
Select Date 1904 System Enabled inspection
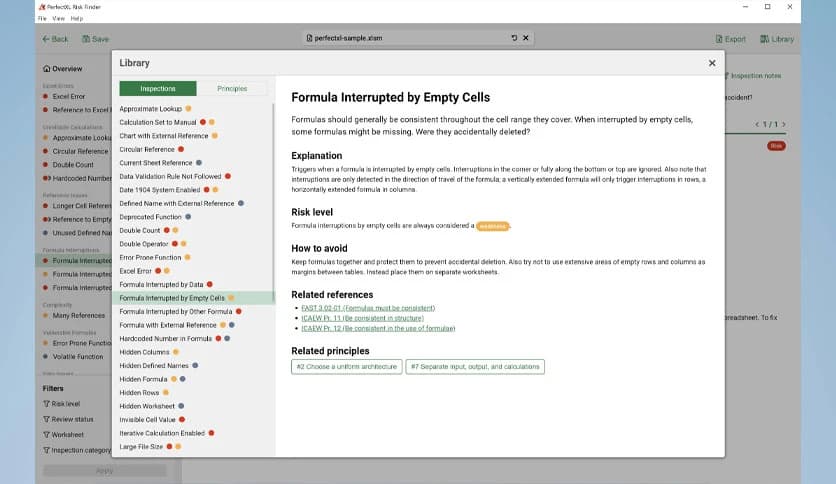tap(168, 190)
